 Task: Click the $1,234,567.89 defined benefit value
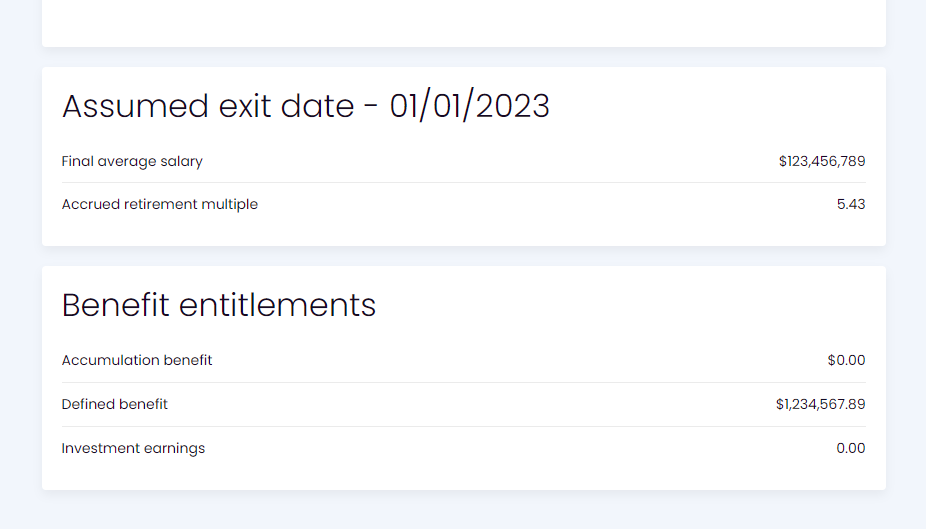pyautogui.click(x=820, y=404)
